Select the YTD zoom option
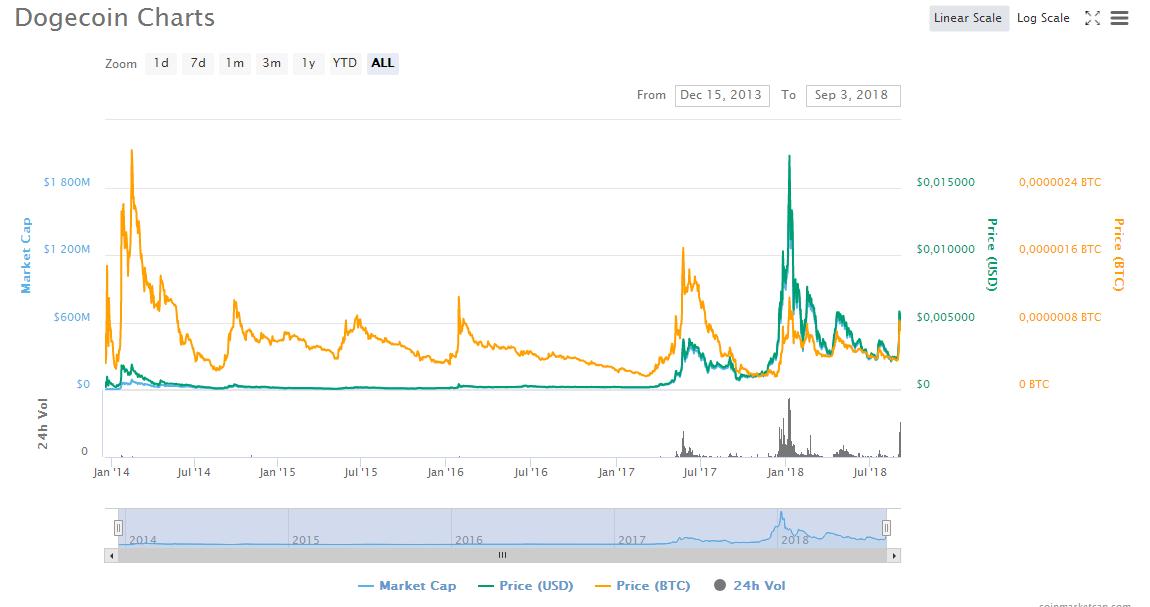The image size is (1150, 607). tap(345, 63)
